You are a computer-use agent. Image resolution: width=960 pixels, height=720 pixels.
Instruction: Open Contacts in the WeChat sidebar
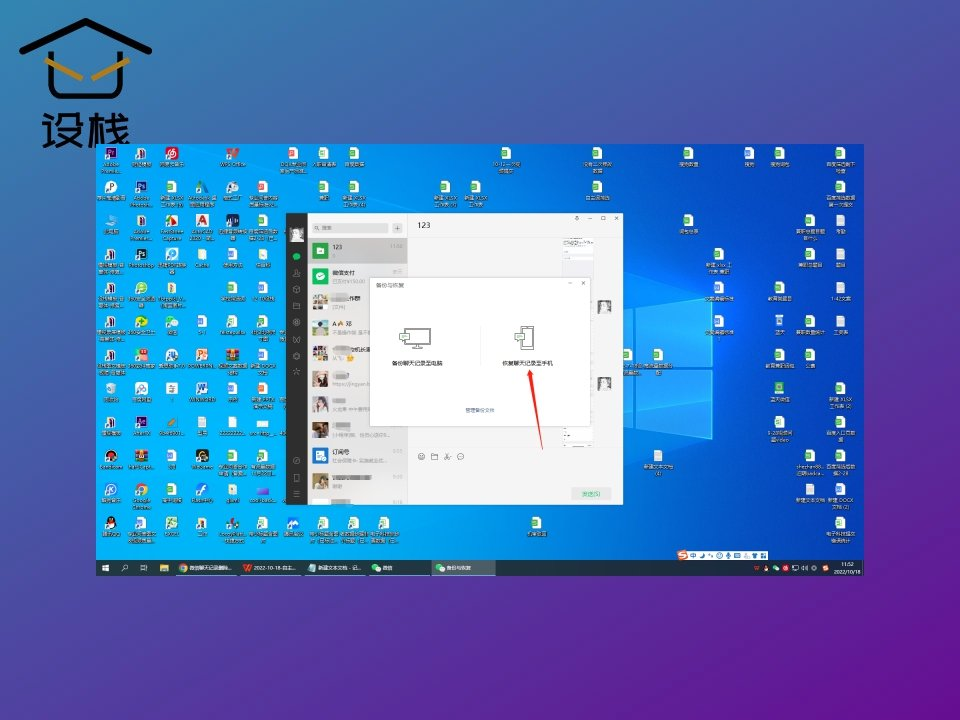(296, 273)
